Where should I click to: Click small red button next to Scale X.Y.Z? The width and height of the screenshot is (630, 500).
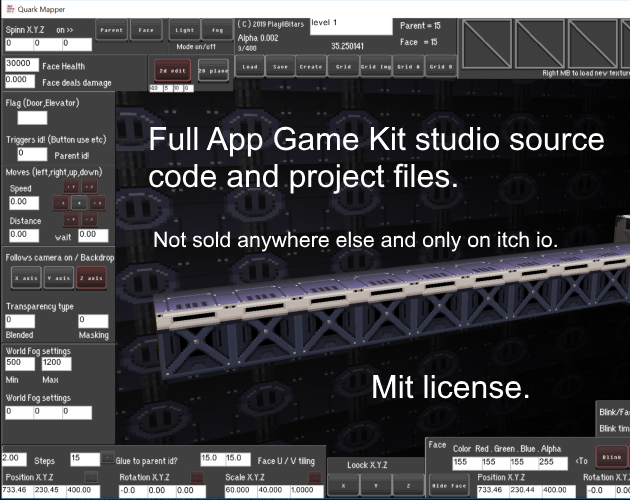click(x=315, y=477)
